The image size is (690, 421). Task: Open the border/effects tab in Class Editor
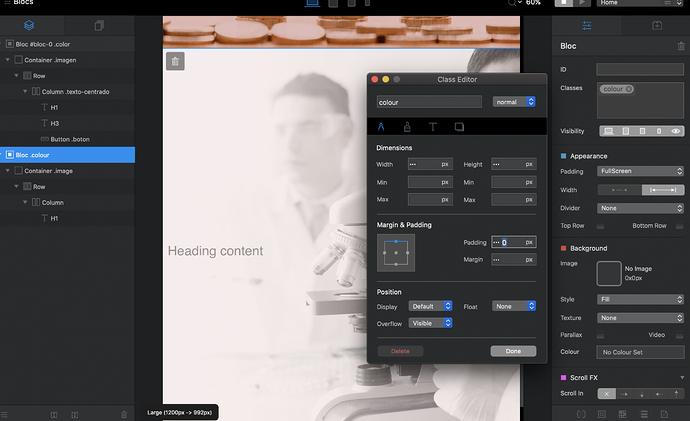[x=459, y=127]
